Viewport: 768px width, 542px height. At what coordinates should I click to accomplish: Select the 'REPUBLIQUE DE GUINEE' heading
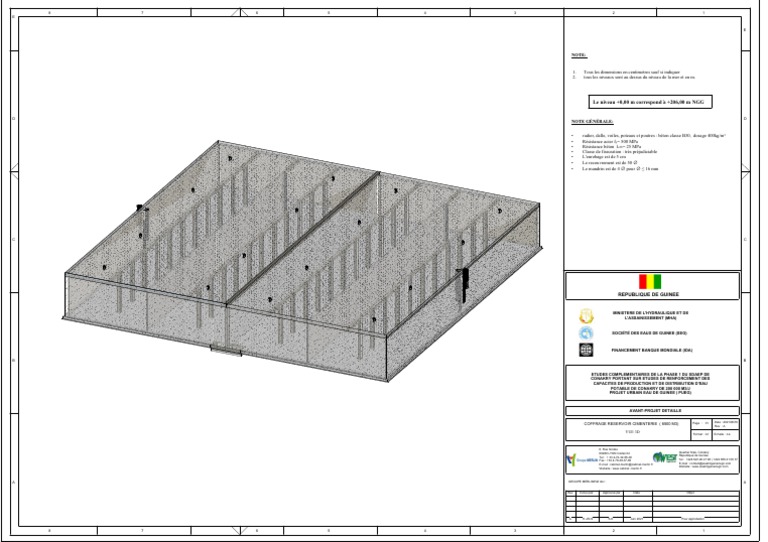click(x=648, y=294)
